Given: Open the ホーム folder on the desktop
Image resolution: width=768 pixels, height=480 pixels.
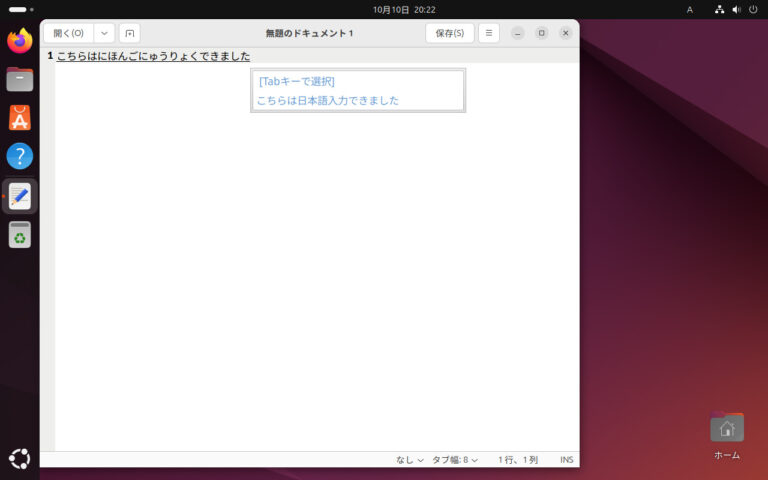Looking at the screenshot, I should point(727,430).
